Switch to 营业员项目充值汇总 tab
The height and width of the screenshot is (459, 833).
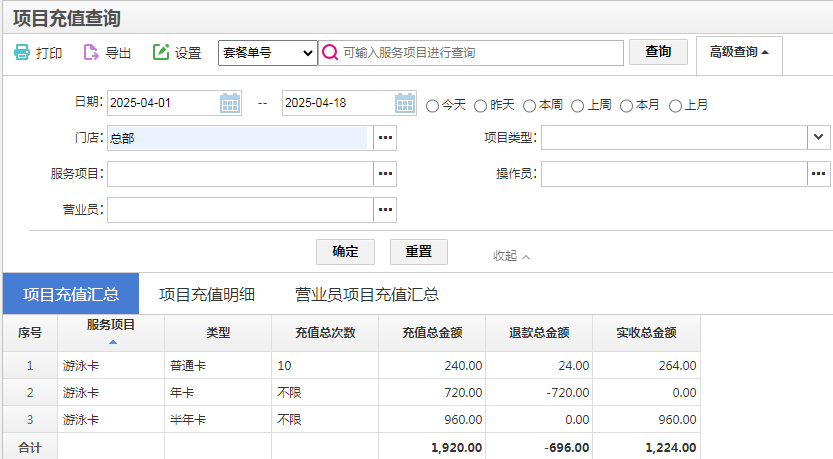tap(366, 294)
